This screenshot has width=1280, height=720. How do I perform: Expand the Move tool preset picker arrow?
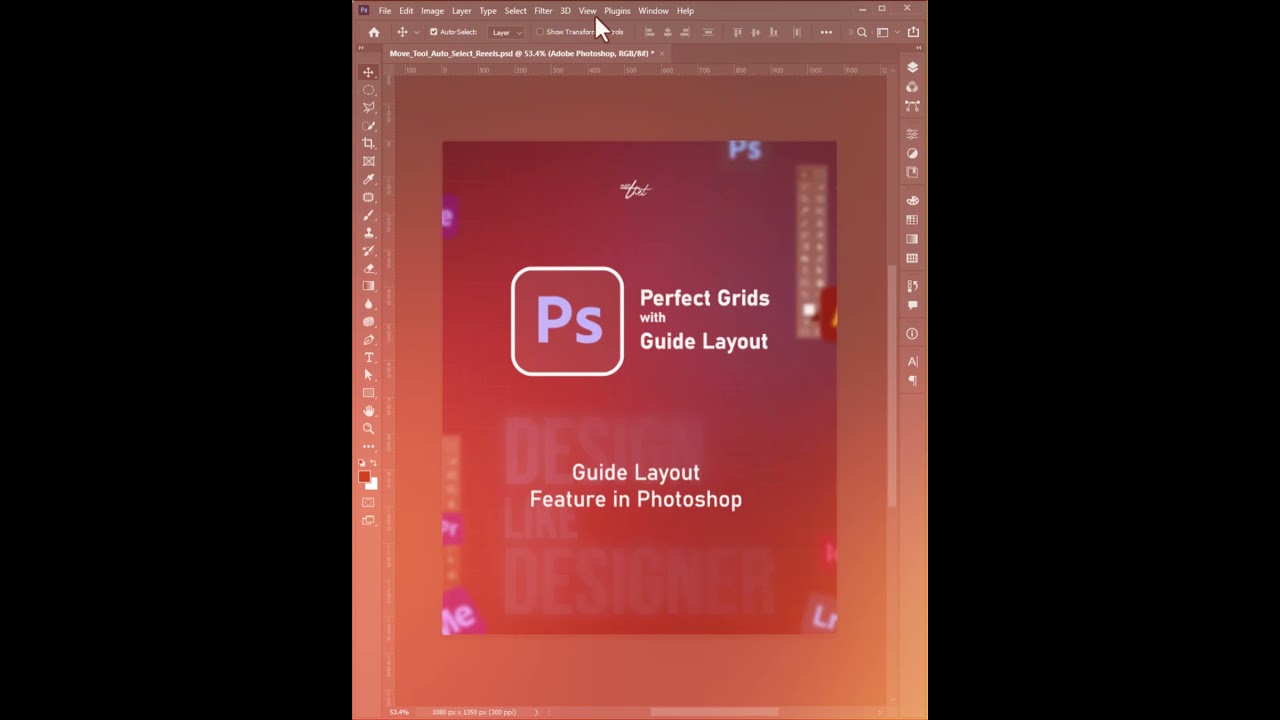click(417, 32)
